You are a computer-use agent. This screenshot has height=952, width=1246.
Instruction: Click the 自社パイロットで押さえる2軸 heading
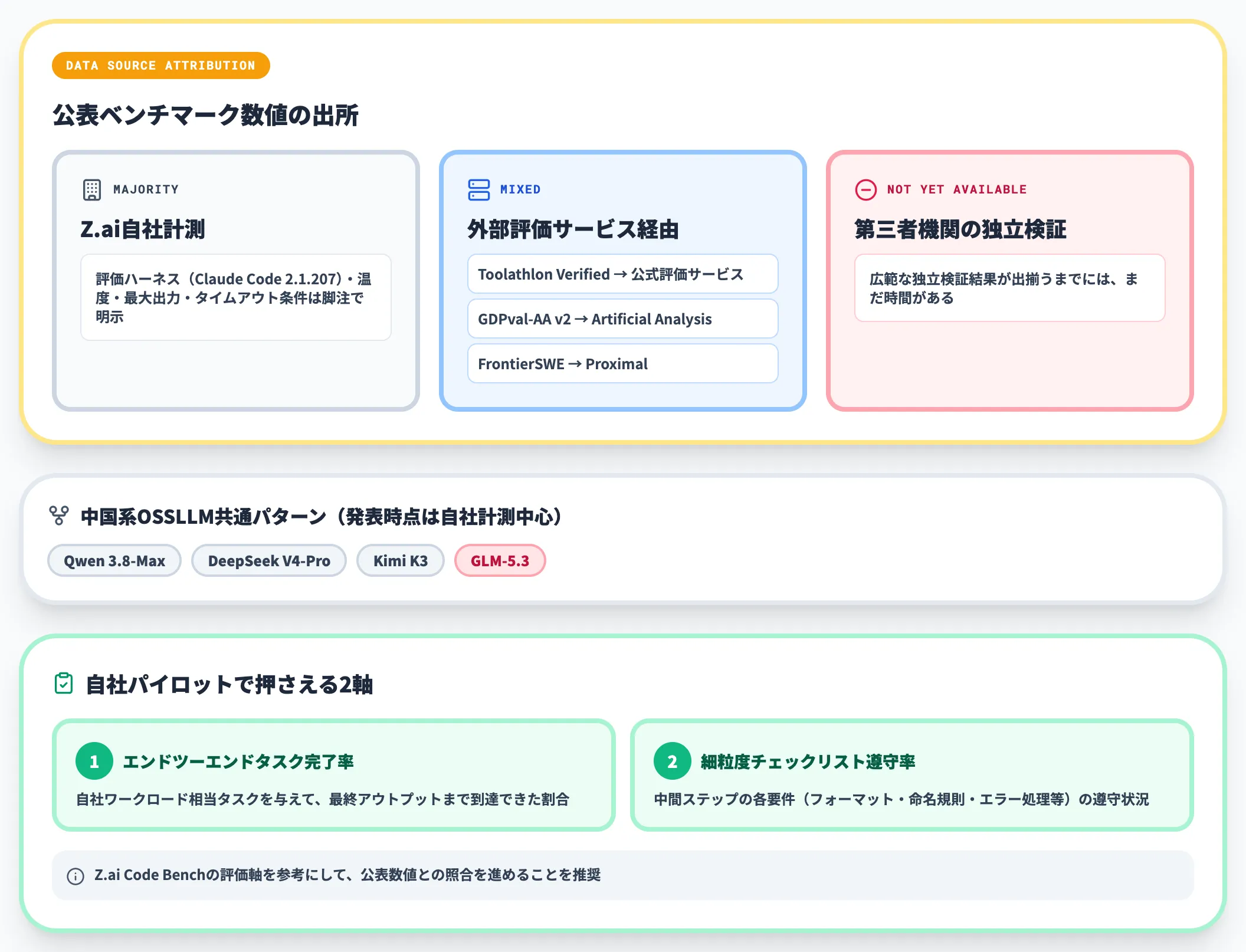(x=229, y=685)
